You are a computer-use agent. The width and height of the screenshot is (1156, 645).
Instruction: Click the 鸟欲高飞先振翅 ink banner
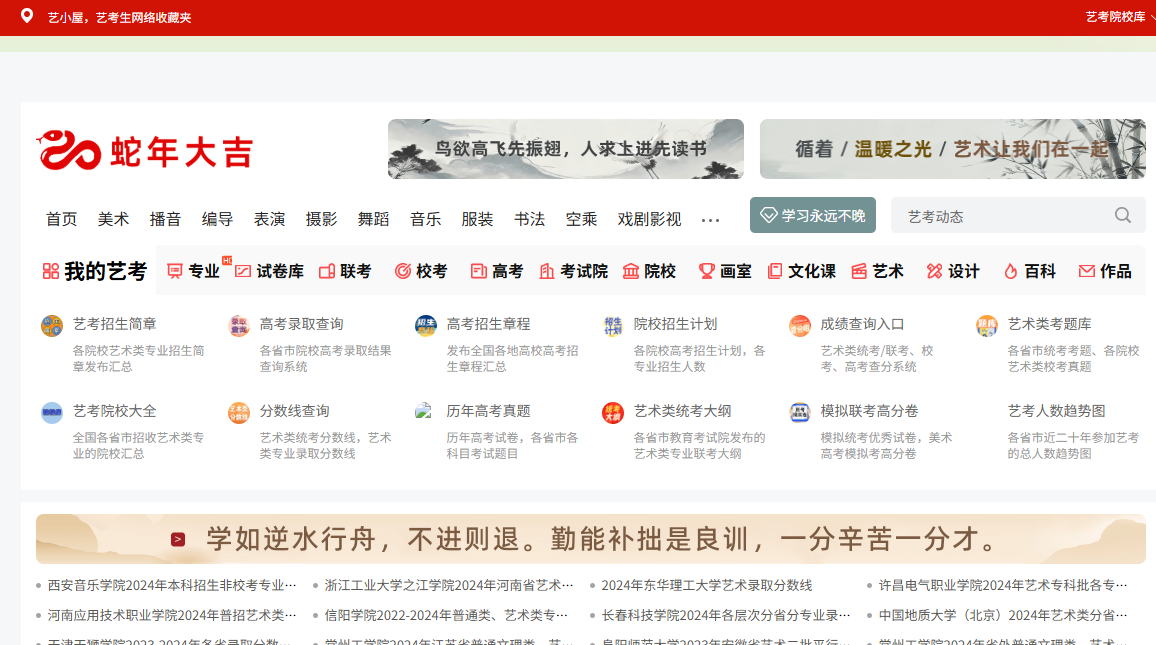565,149
